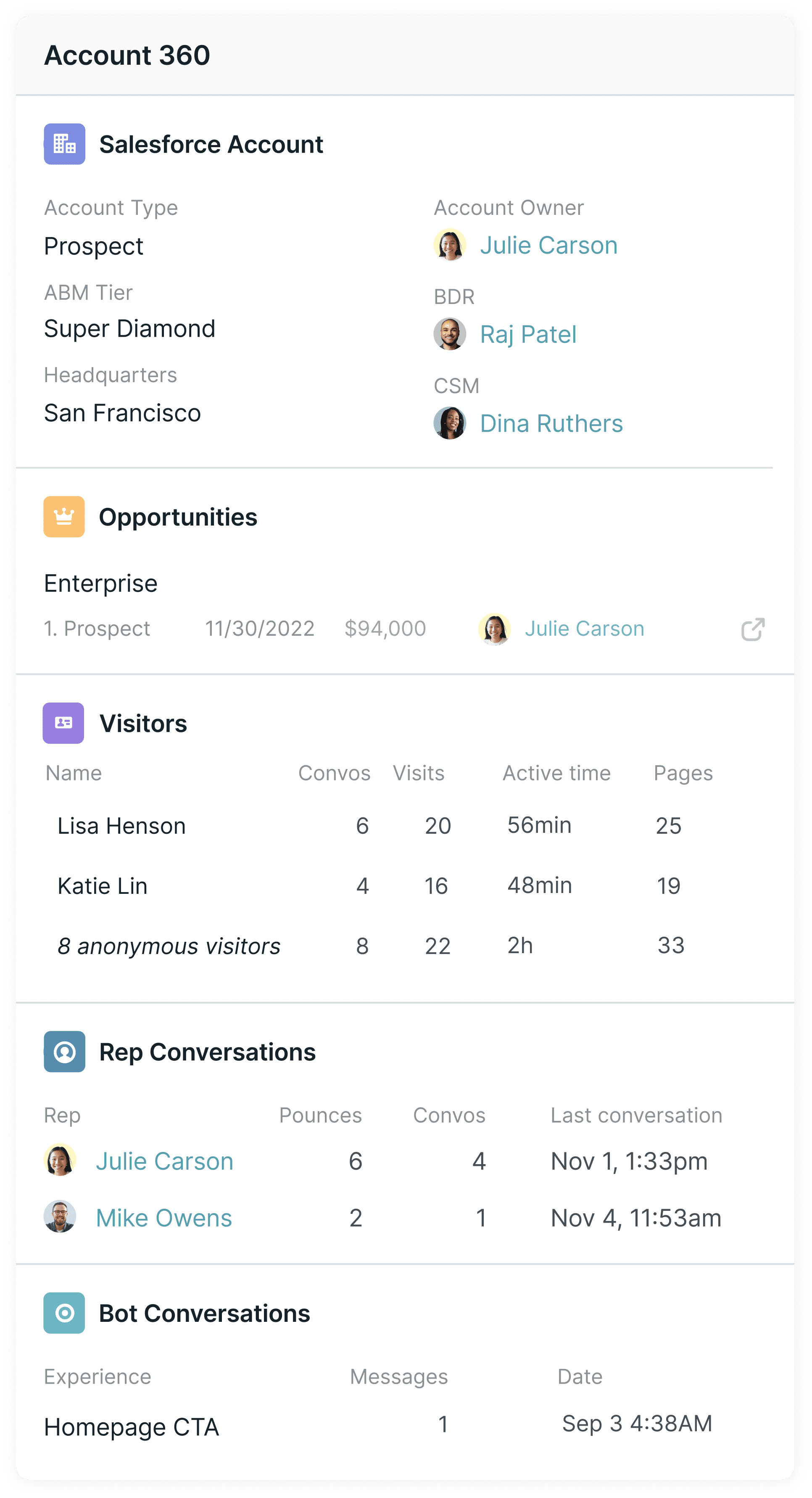
Task: Open CSM Dina Ruthers' profile link
Action: [x=551, y=423]
